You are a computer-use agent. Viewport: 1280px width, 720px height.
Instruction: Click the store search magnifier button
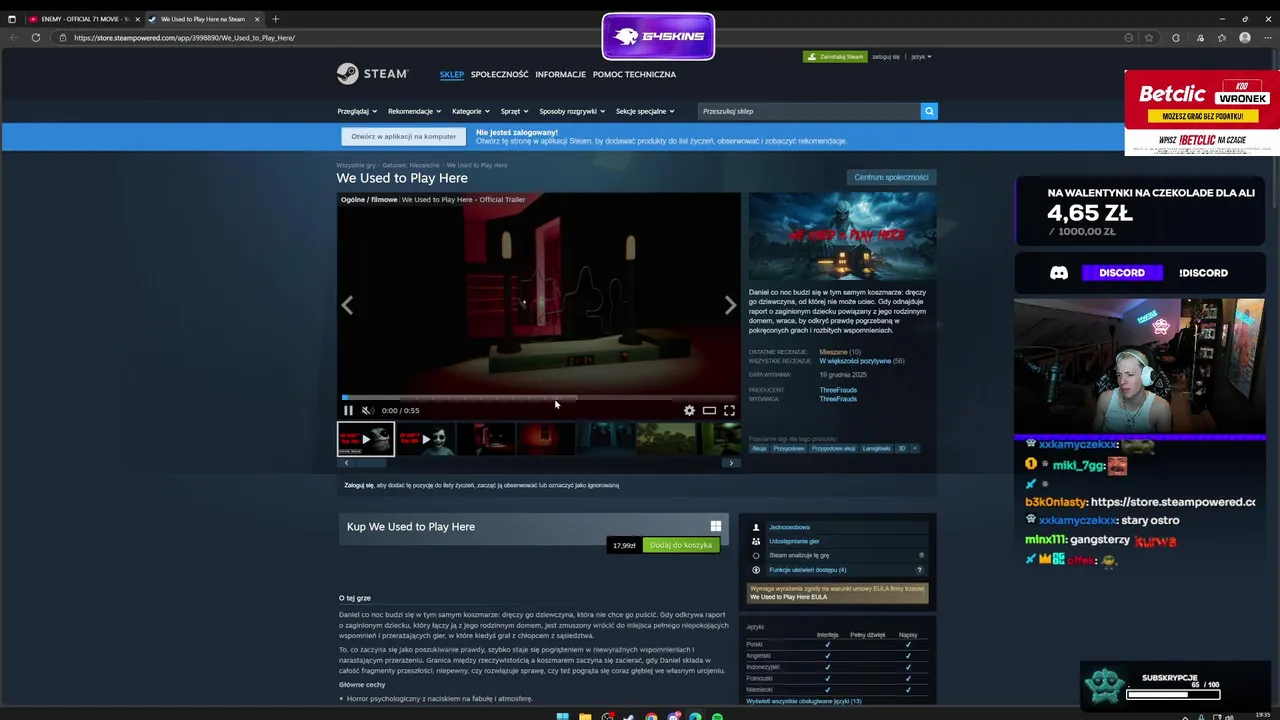(x=929, y=111)
